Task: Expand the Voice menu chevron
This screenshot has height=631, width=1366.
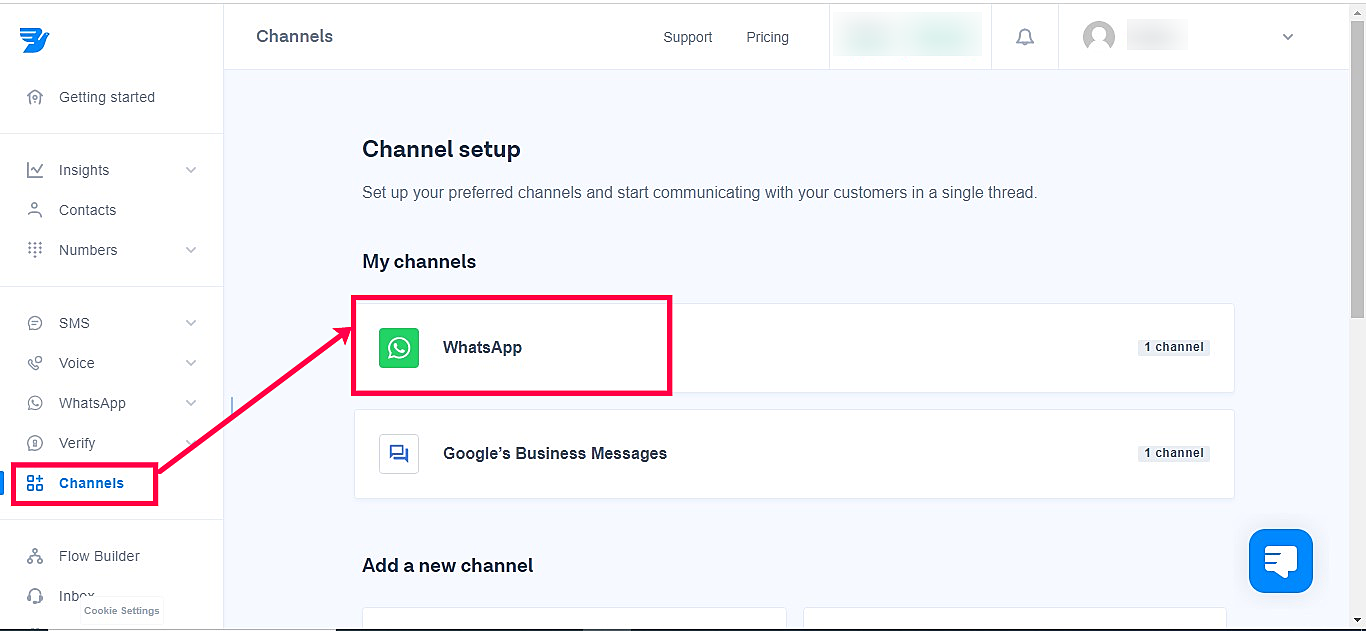Action: coord(191,363)
